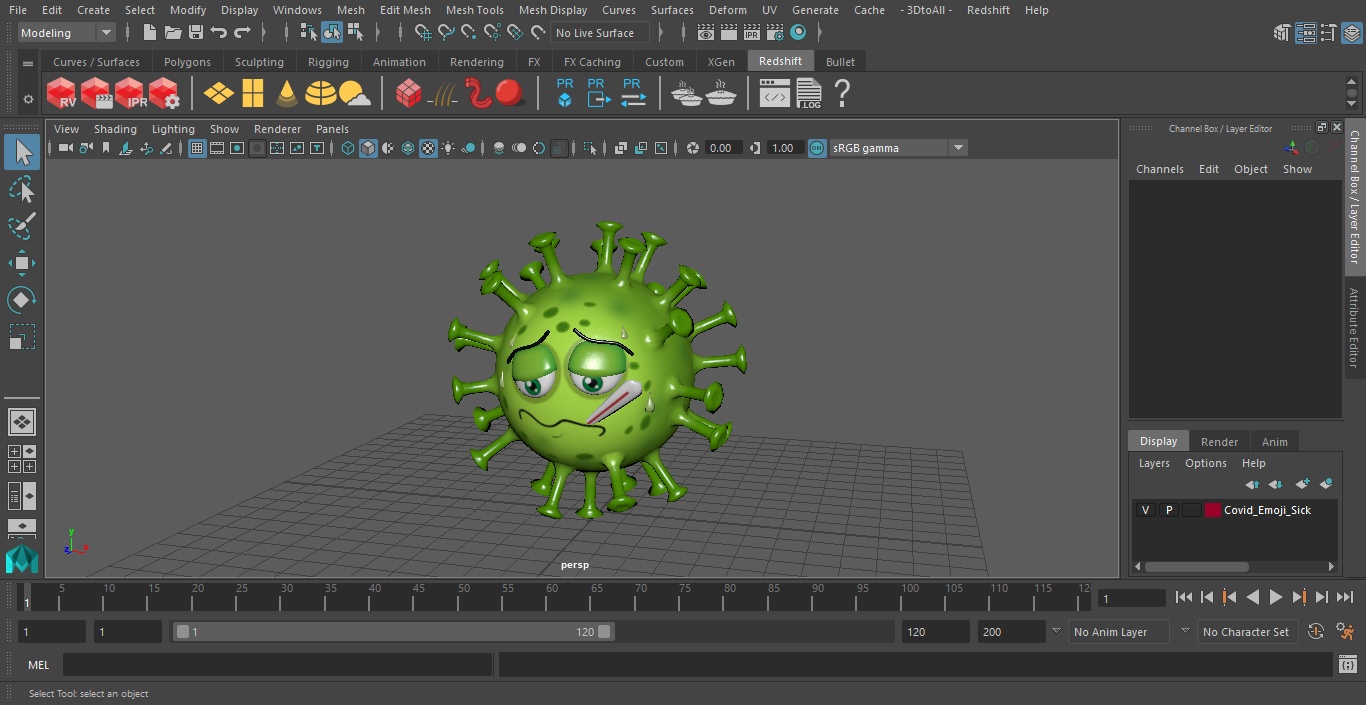Create Redshift area light diamond-panels icon
The width and height of the screenshot is (1366, 705).
[x=218, y=94]
